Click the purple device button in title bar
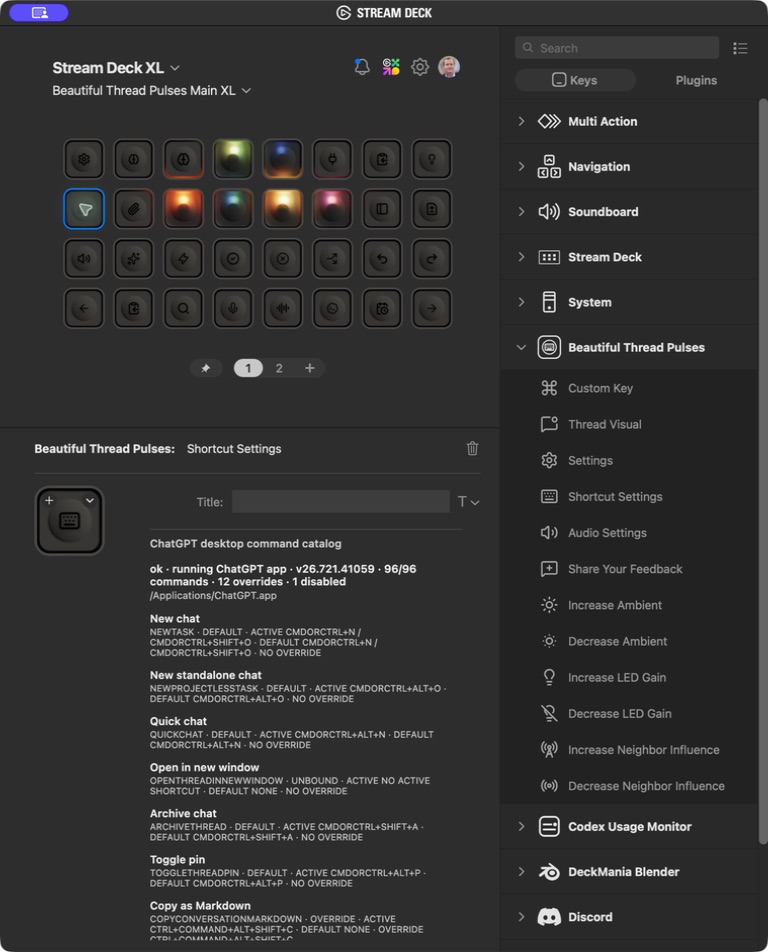The width and height of the screenshot is (768, 952). click(39, 13)
